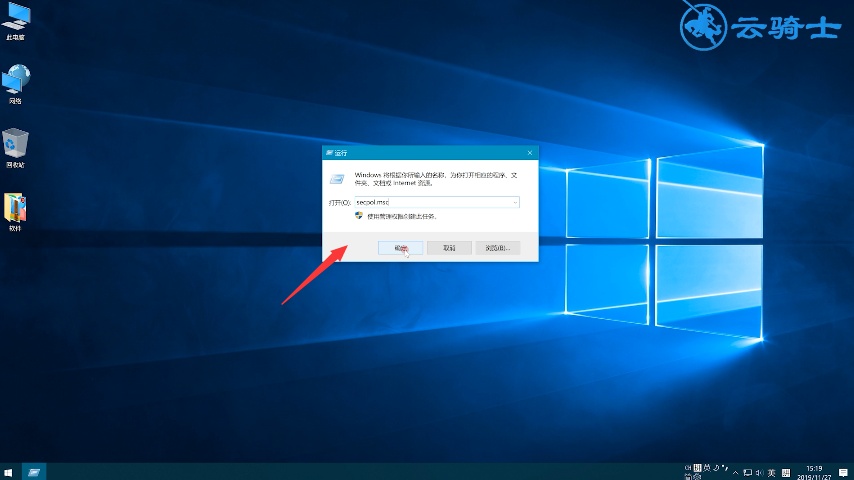Image resolution: width=854 pixels, height=480 pixels.
Task: Expand the Open combo box dropdown arrow
Action: [515, 202]
